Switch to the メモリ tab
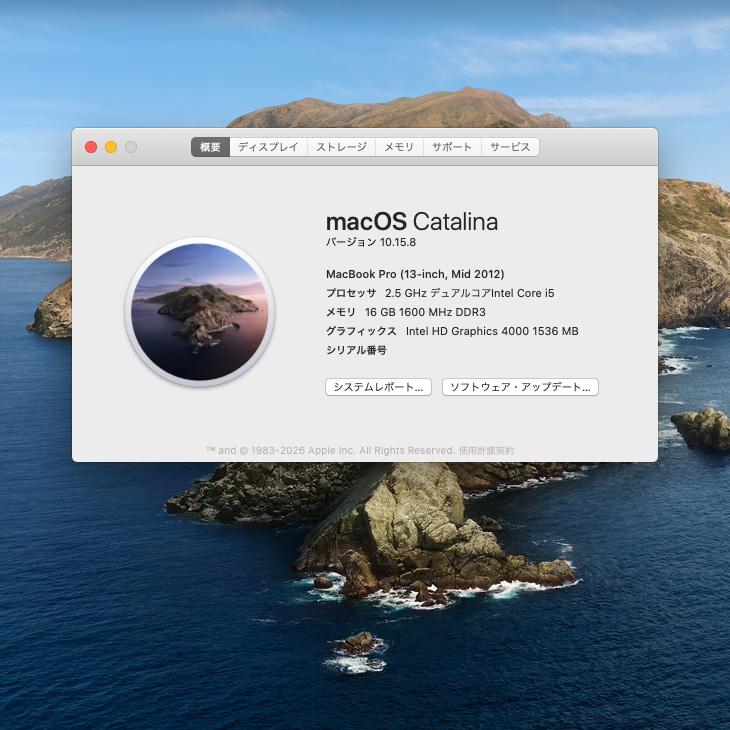 pyautogui.click(x=399, y=147)
